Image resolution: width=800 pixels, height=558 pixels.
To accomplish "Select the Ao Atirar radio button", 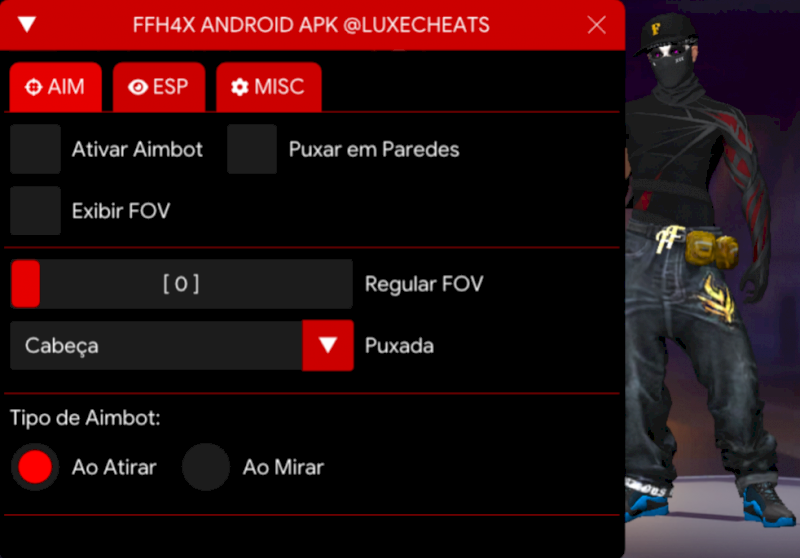I will [x=35, y=467].
